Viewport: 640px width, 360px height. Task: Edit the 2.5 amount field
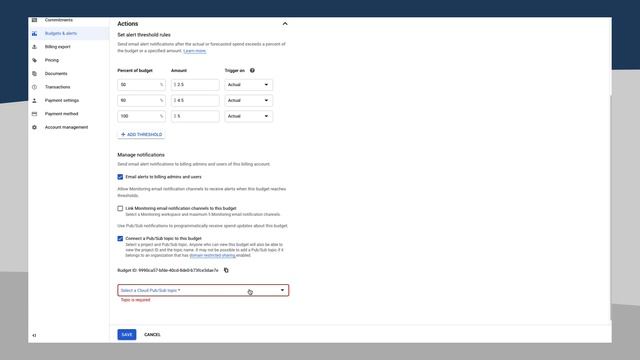coord(195,85)
